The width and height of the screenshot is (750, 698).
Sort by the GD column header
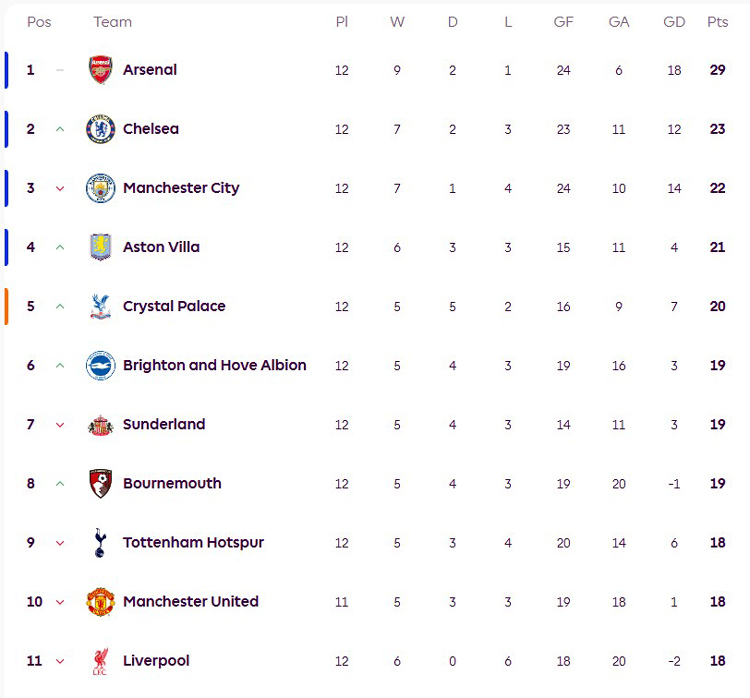[x=674, y=22]
